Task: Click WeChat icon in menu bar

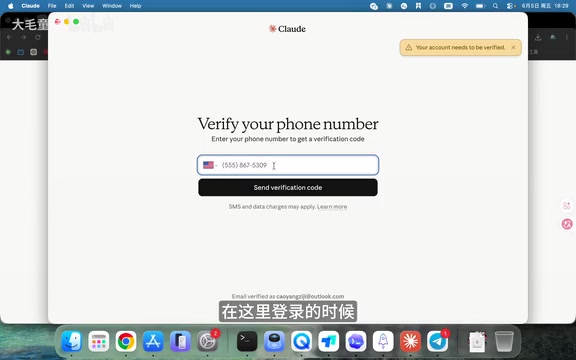Action: click(x=374, y=6)
